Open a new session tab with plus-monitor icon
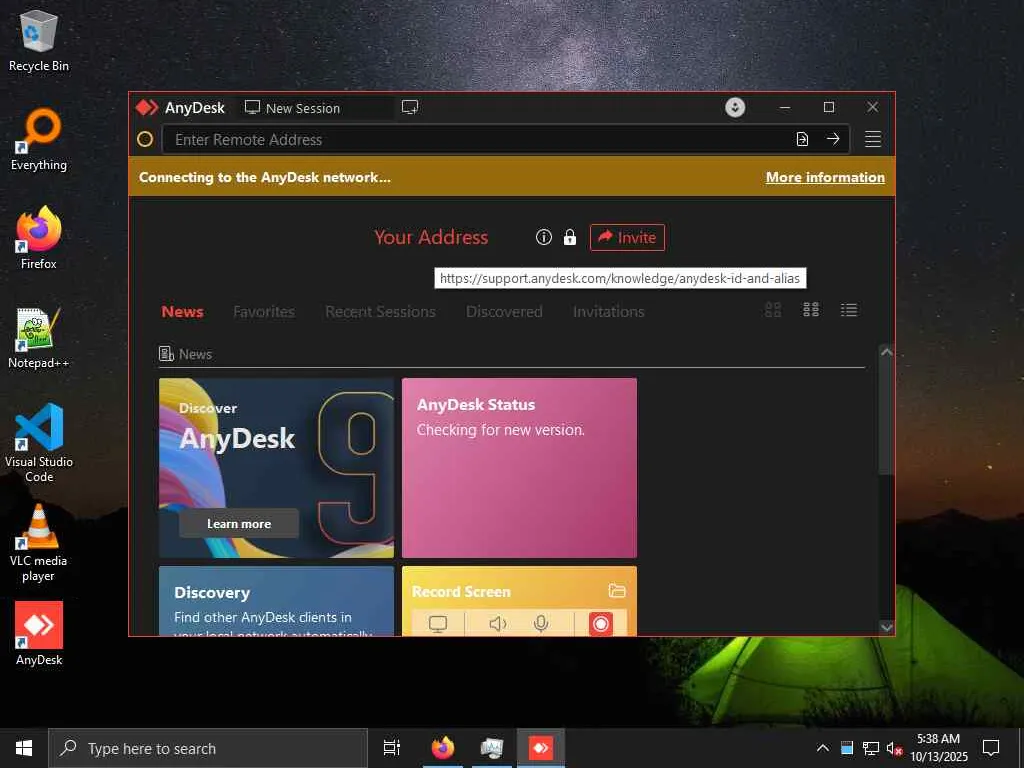This screenshot has height=768, width=1024. [x=410, y=108]
